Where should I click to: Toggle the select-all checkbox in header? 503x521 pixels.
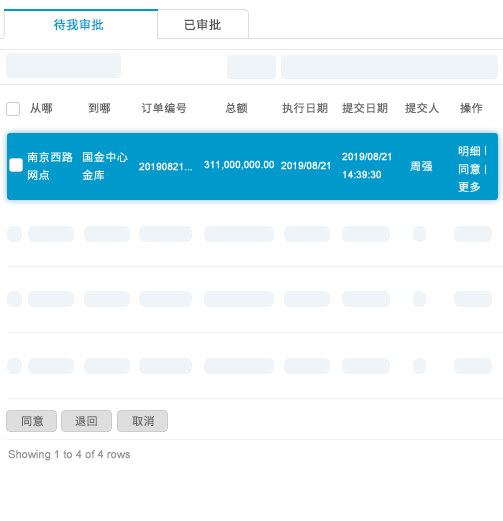click(13, 109)
